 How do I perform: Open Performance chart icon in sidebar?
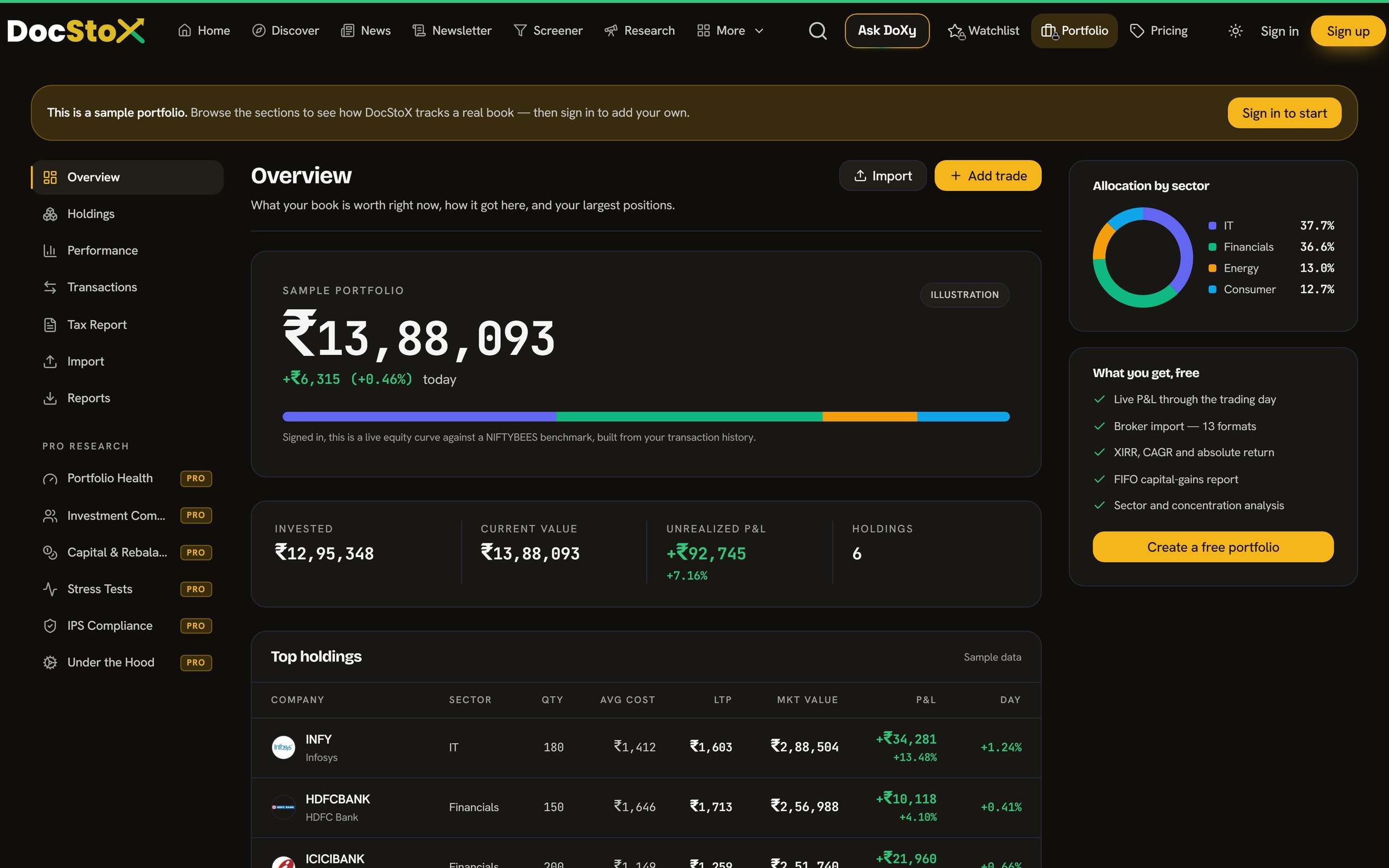click(x=50, y=251)
